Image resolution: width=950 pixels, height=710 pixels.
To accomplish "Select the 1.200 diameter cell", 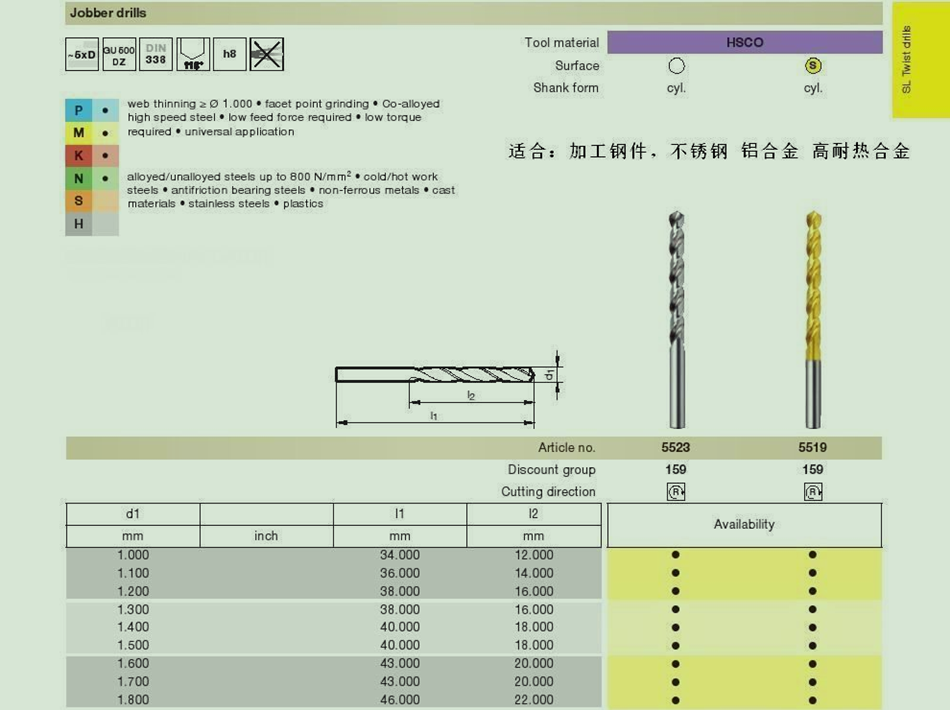I will [x=133, y=591].
